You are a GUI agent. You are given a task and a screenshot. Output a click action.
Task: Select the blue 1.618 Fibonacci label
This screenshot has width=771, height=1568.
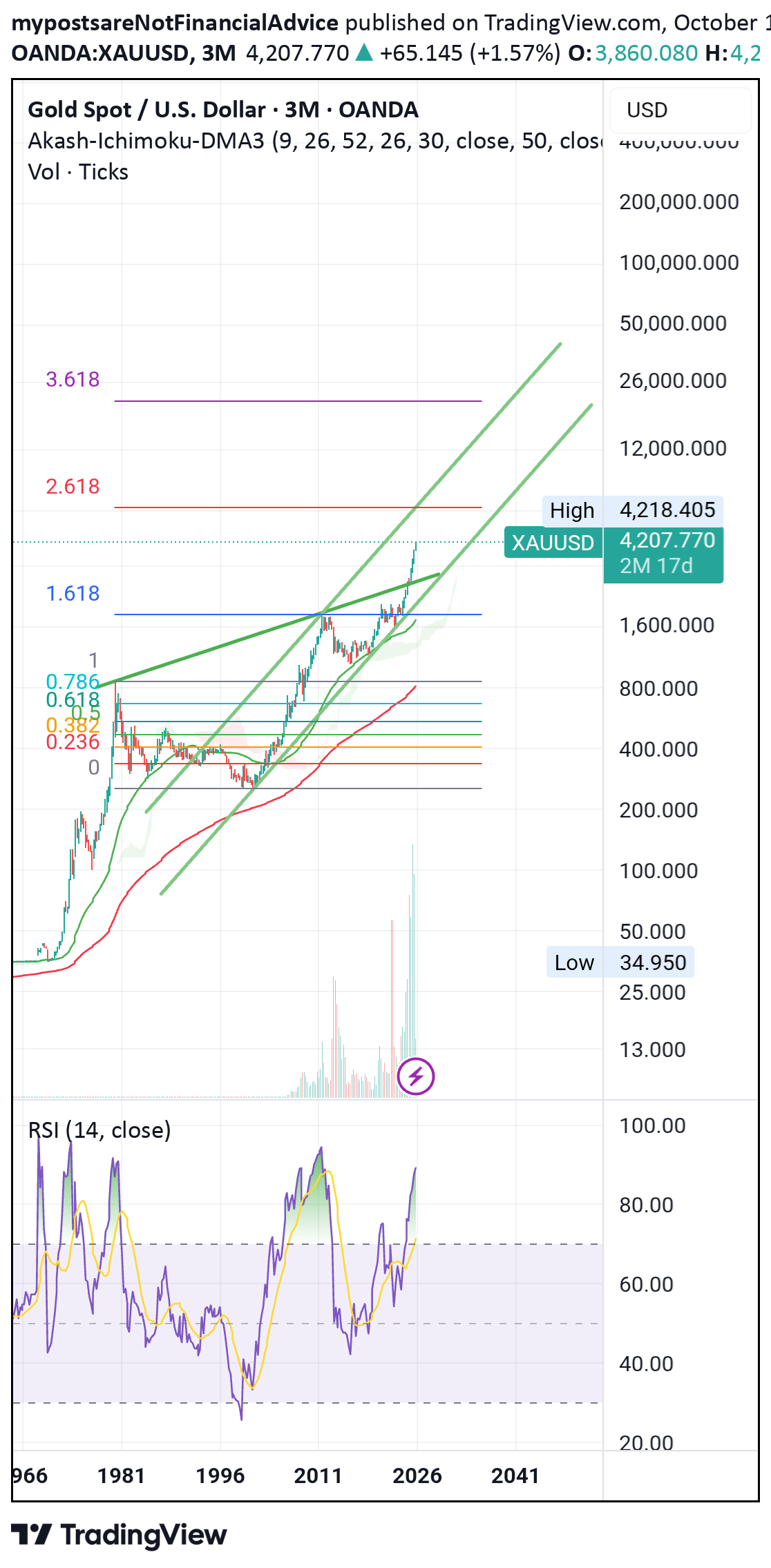point(73,593)
